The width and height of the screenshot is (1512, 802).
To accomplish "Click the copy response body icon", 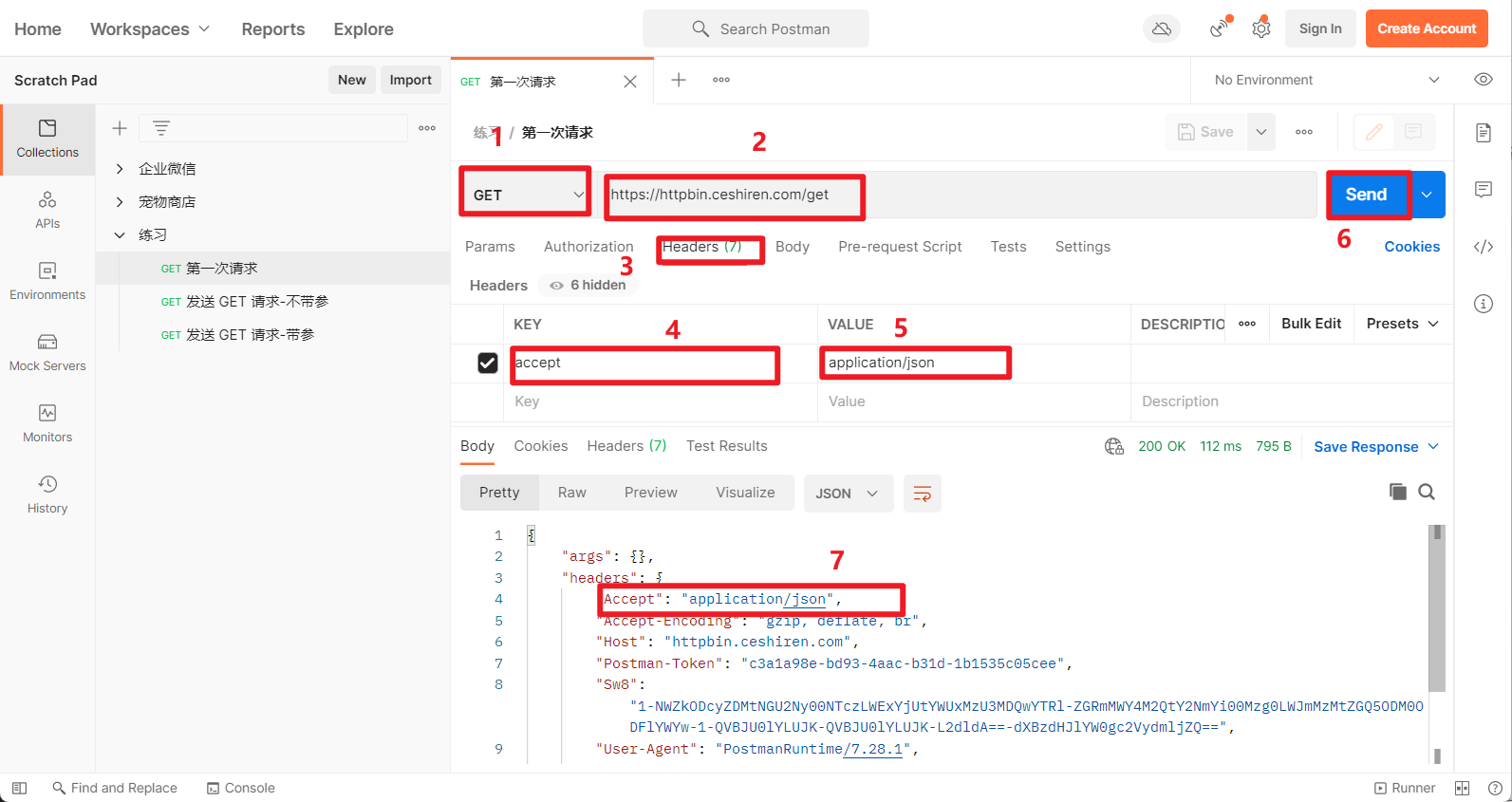I will tap(1397, 492).
